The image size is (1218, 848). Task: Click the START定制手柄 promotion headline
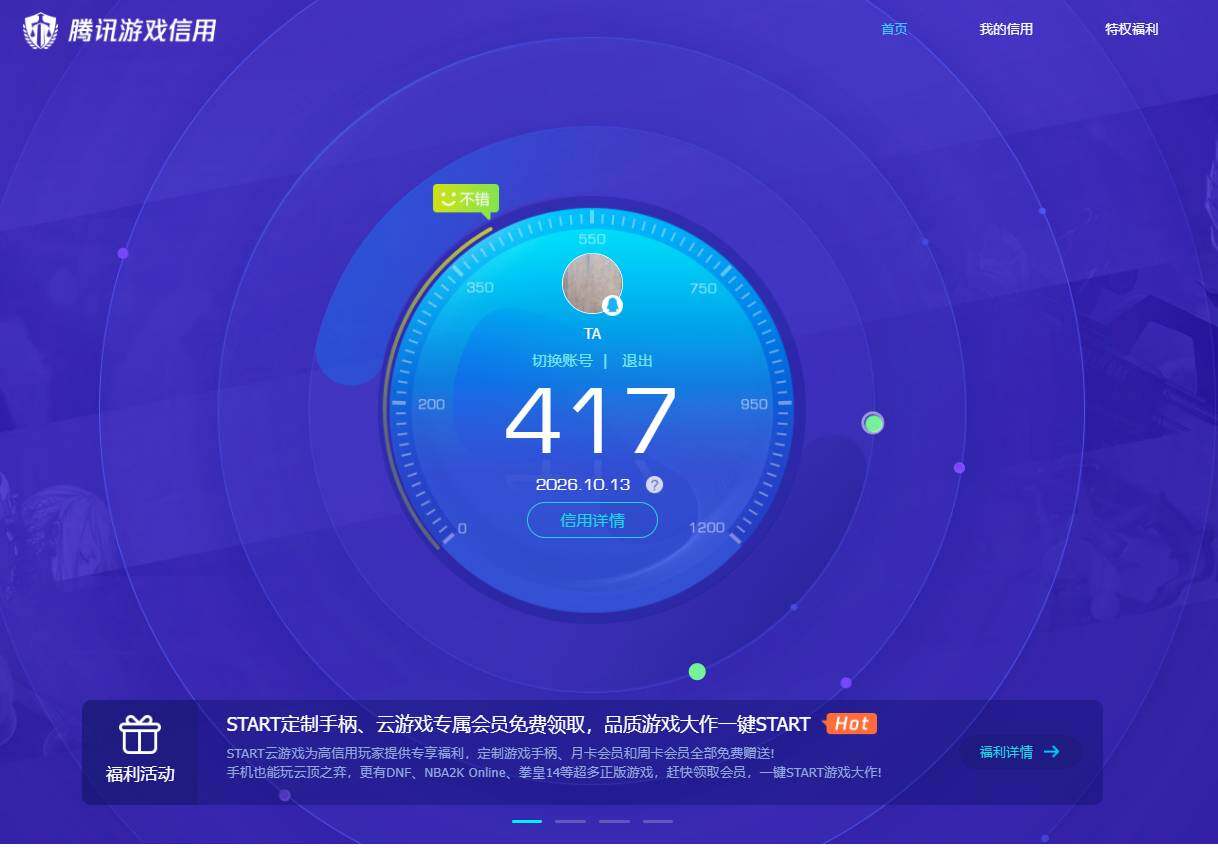(518, 724)
